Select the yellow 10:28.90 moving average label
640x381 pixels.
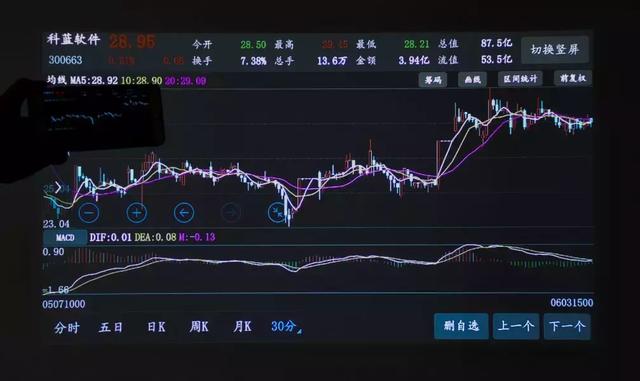tap(141, 80)
